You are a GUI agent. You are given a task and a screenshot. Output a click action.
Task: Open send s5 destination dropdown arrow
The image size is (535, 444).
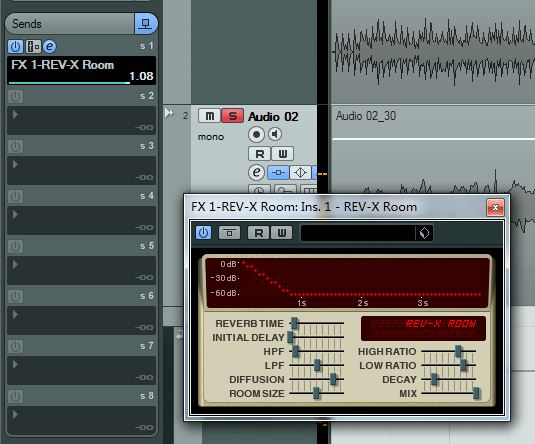point(15,264)
